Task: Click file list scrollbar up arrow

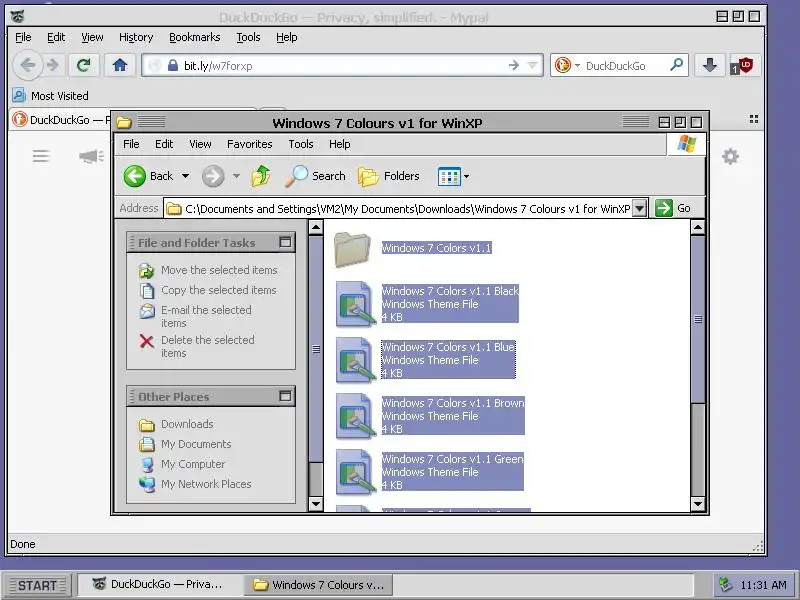Action: click(x=698, y=227)
